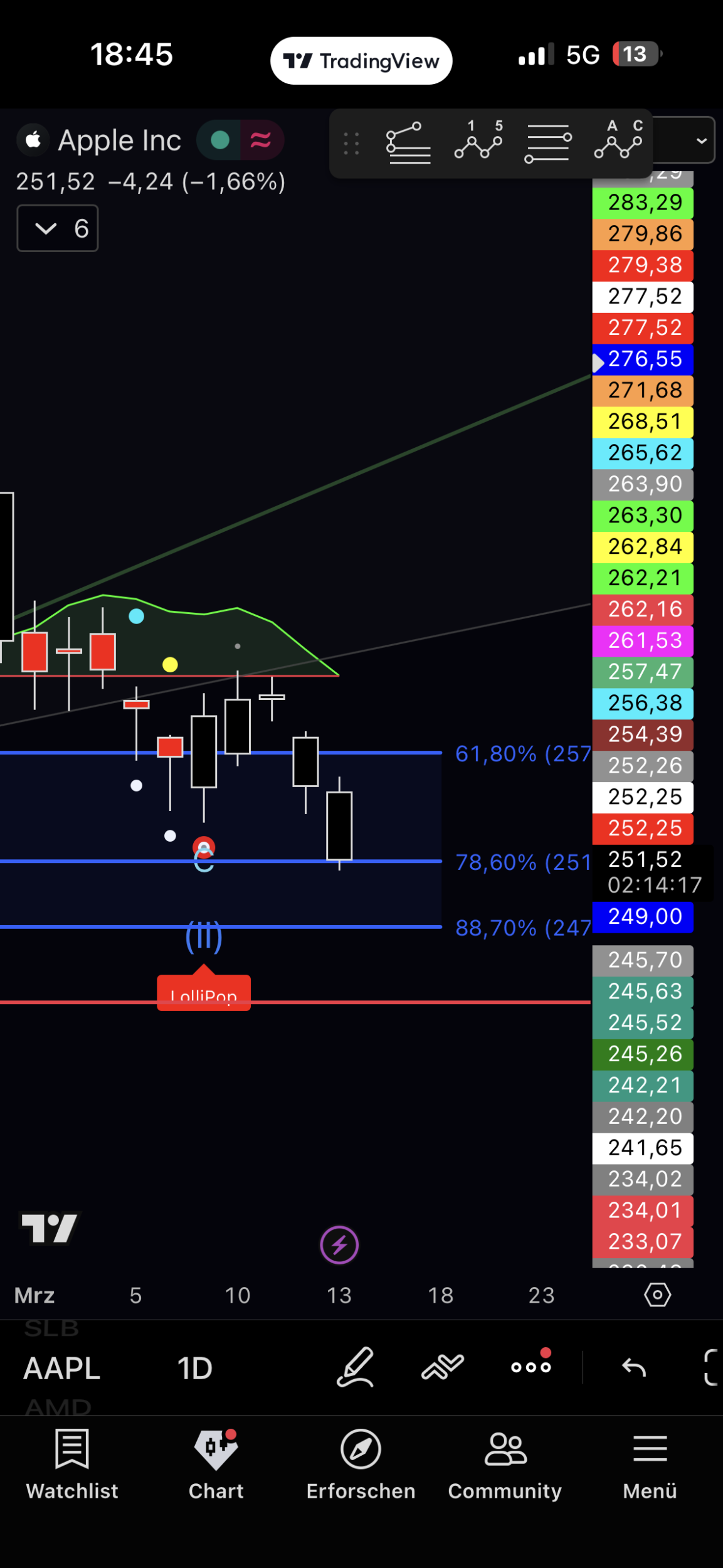Tap the undo arrow
Viewport: 723px width, 1568px height.
click(x=633, y=1367)
